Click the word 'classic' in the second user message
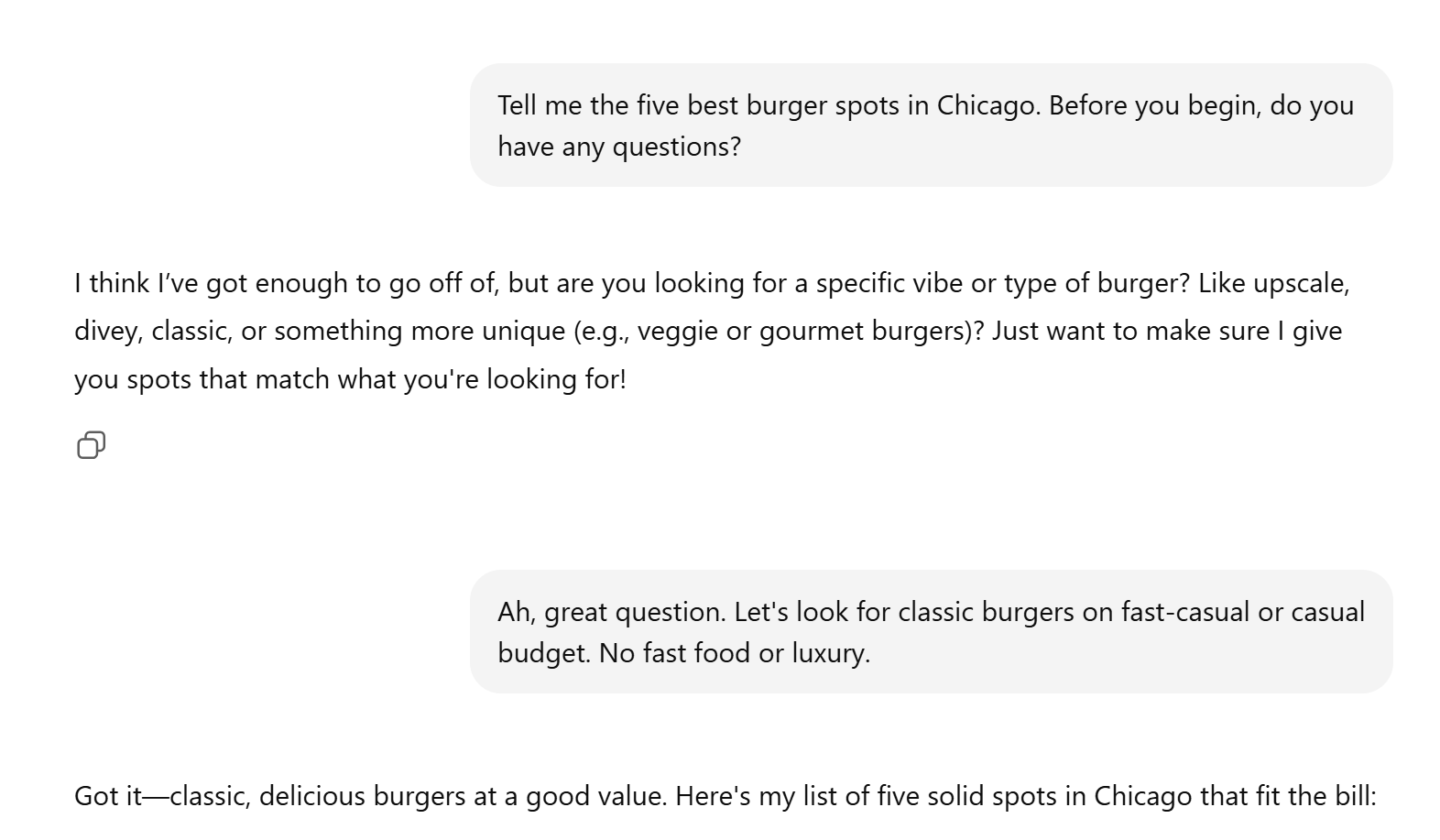 point(934,611)
